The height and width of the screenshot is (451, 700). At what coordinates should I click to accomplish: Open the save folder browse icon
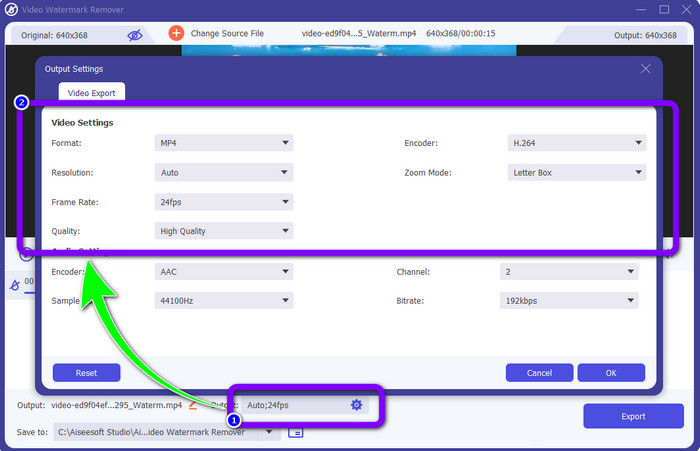pos(296,432)
